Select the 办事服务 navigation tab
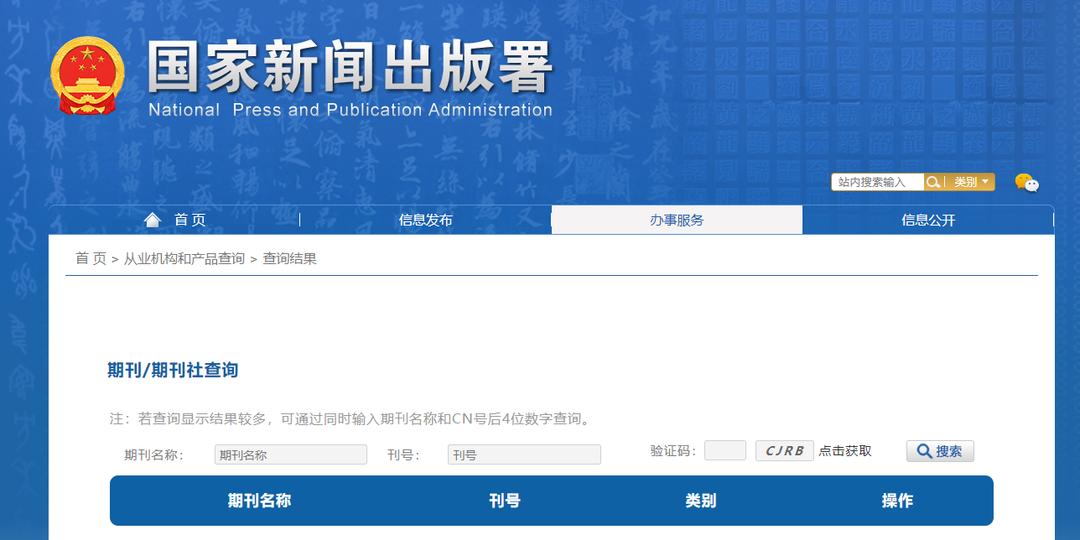The image size is (1080, 540). (x=677, y=220)
